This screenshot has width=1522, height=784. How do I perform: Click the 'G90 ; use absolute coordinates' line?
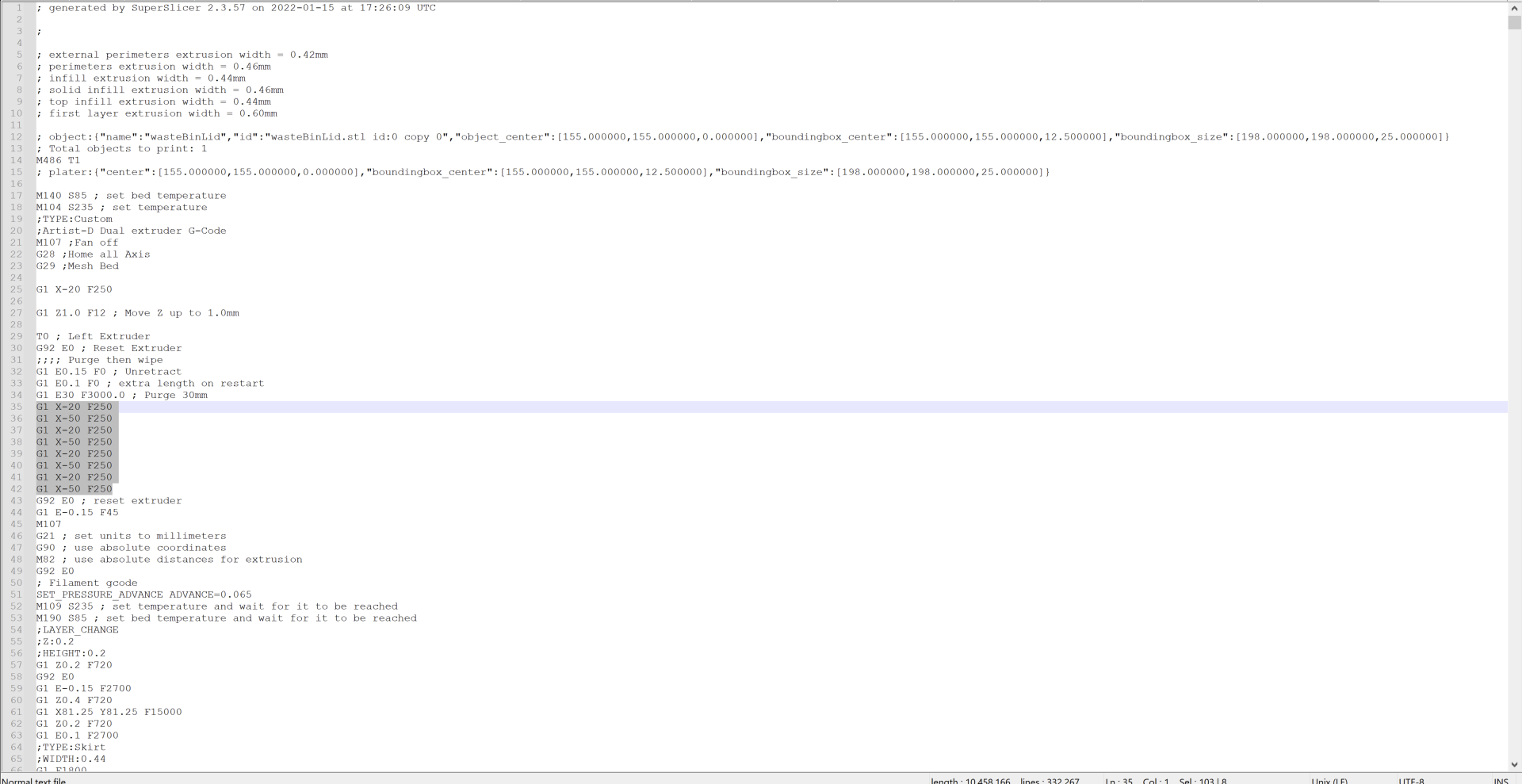click(x=131, y=548)
